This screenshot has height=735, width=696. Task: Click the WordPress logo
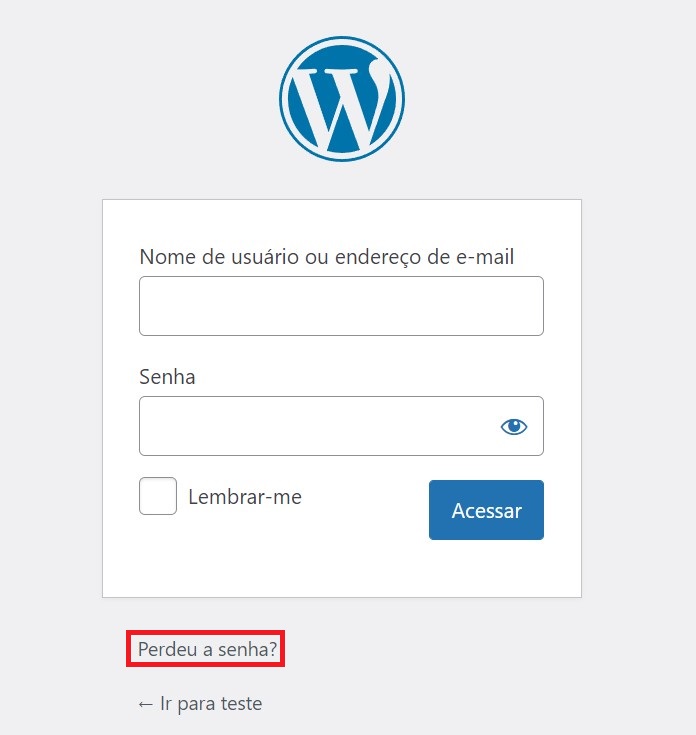(x=342, y=99)
